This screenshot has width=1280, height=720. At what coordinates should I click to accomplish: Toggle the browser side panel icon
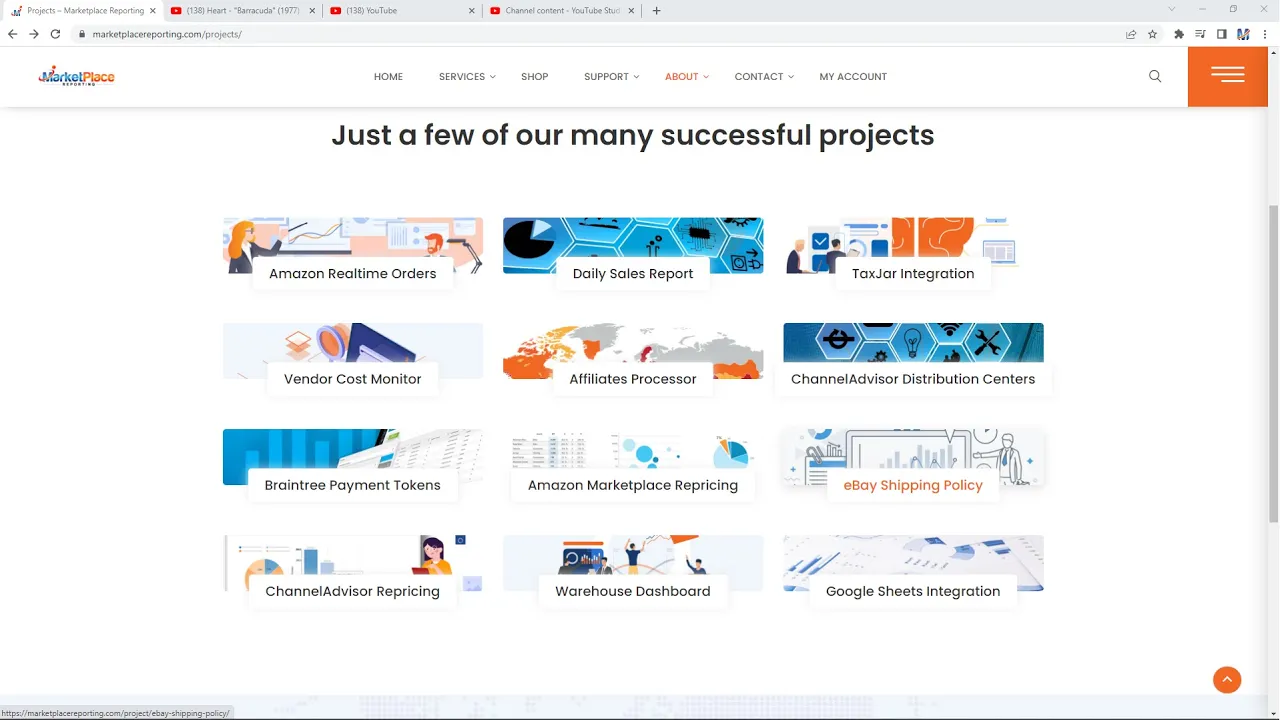click(1221, 34)
